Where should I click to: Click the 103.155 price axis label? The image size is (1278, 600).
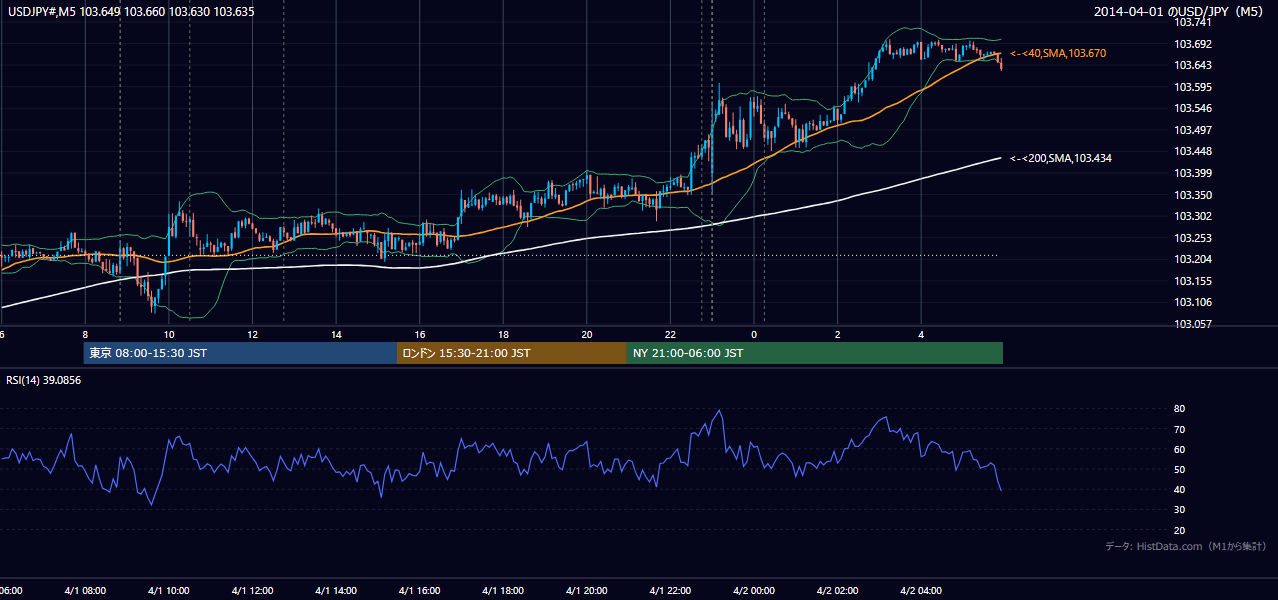[x=1193, y=281]
